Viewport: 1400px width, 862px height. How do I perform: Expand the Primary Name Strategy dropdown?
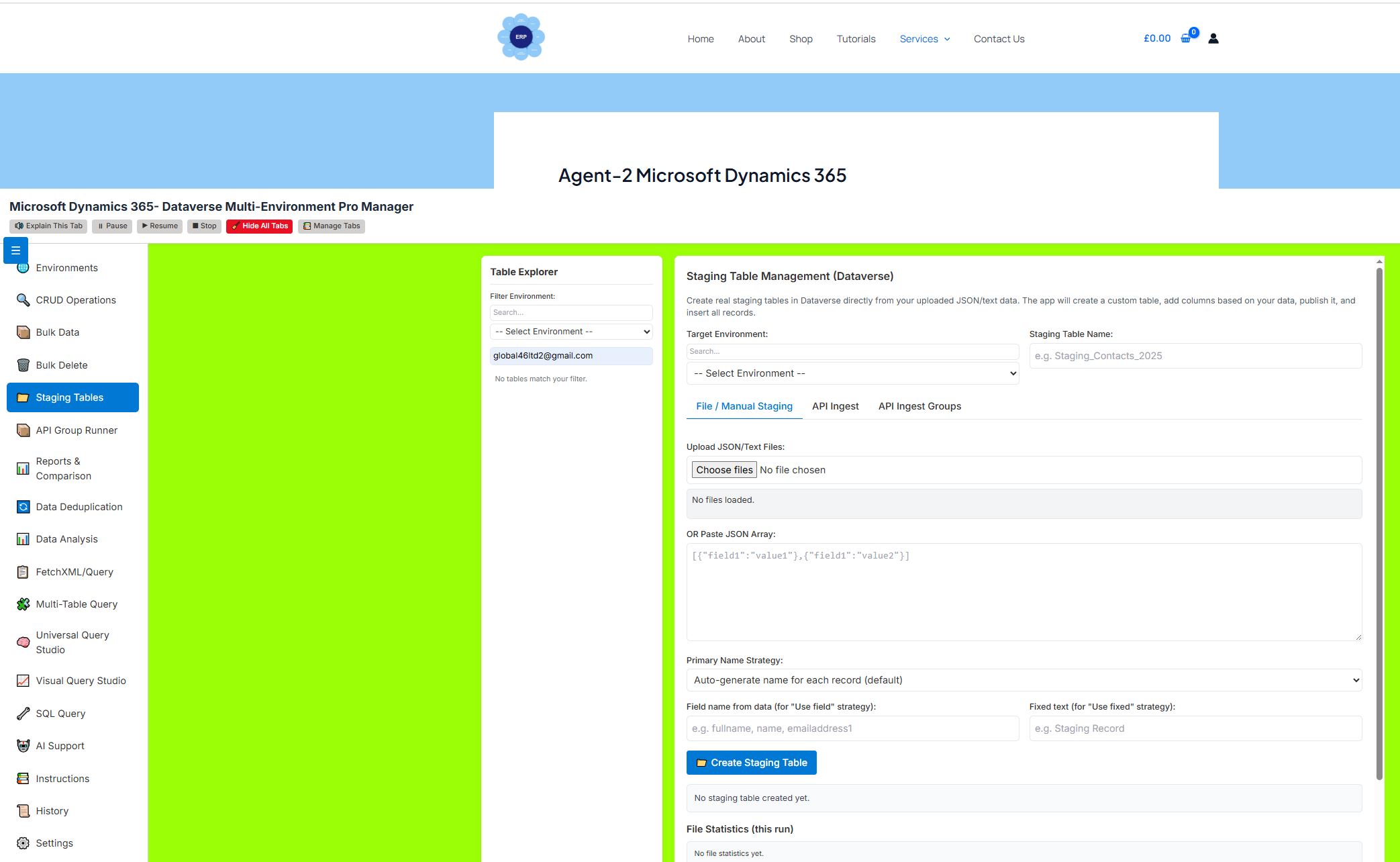point(1023,679)
